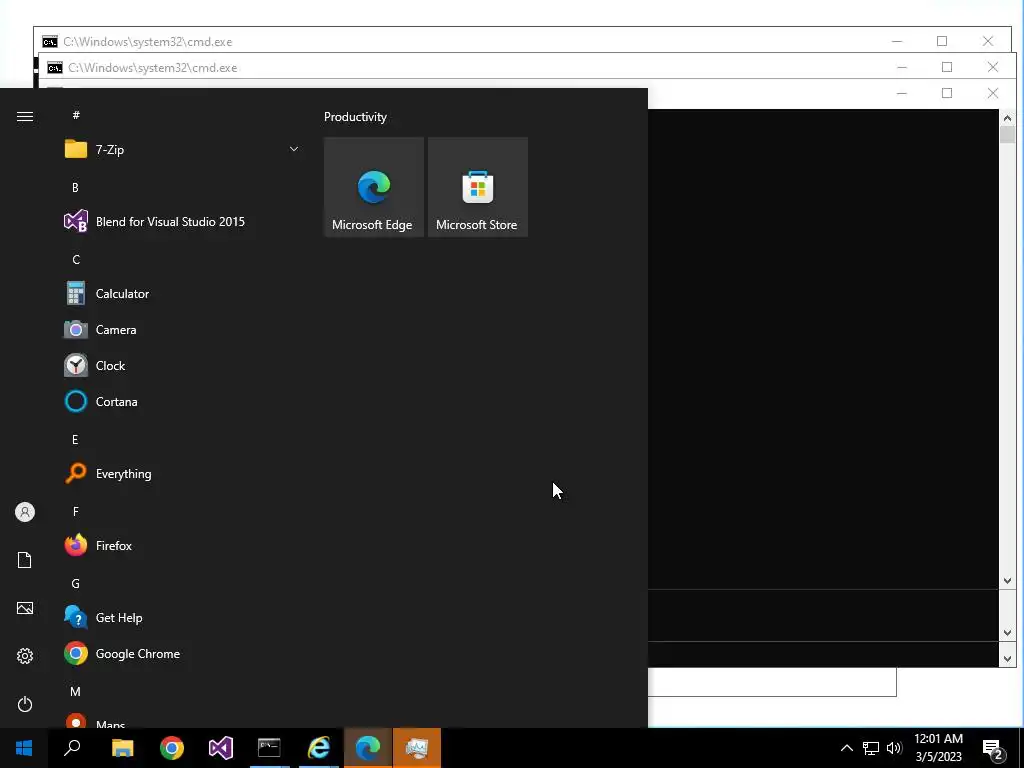Switch to Command Prompt in the taskbar
The width and height of the screenshot is (1024, 768).
269,748
